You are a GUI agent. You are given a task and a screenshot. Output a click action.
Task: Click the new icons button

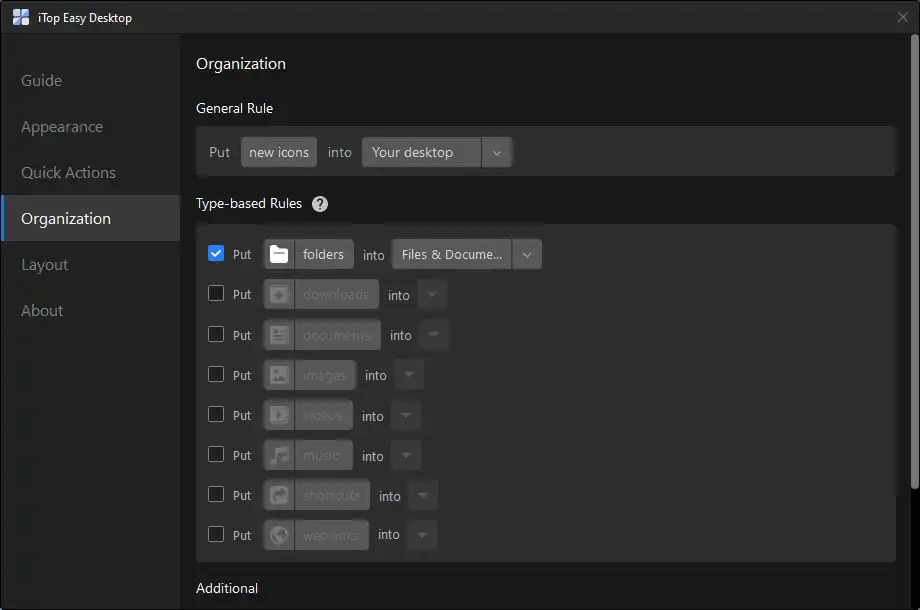(x=279, y=153)
